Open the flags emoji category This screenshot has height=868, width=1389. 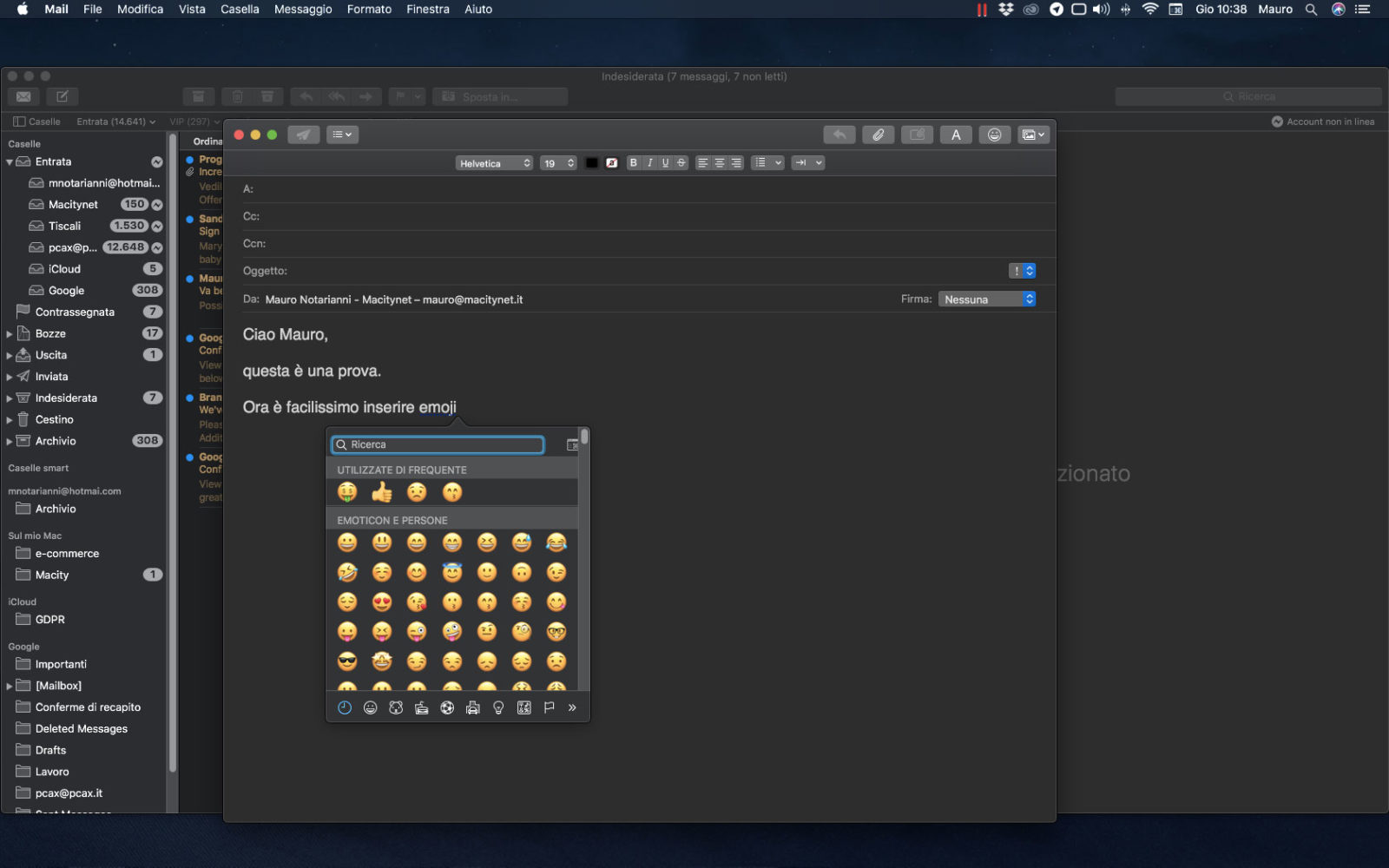[x=549, y=707]
